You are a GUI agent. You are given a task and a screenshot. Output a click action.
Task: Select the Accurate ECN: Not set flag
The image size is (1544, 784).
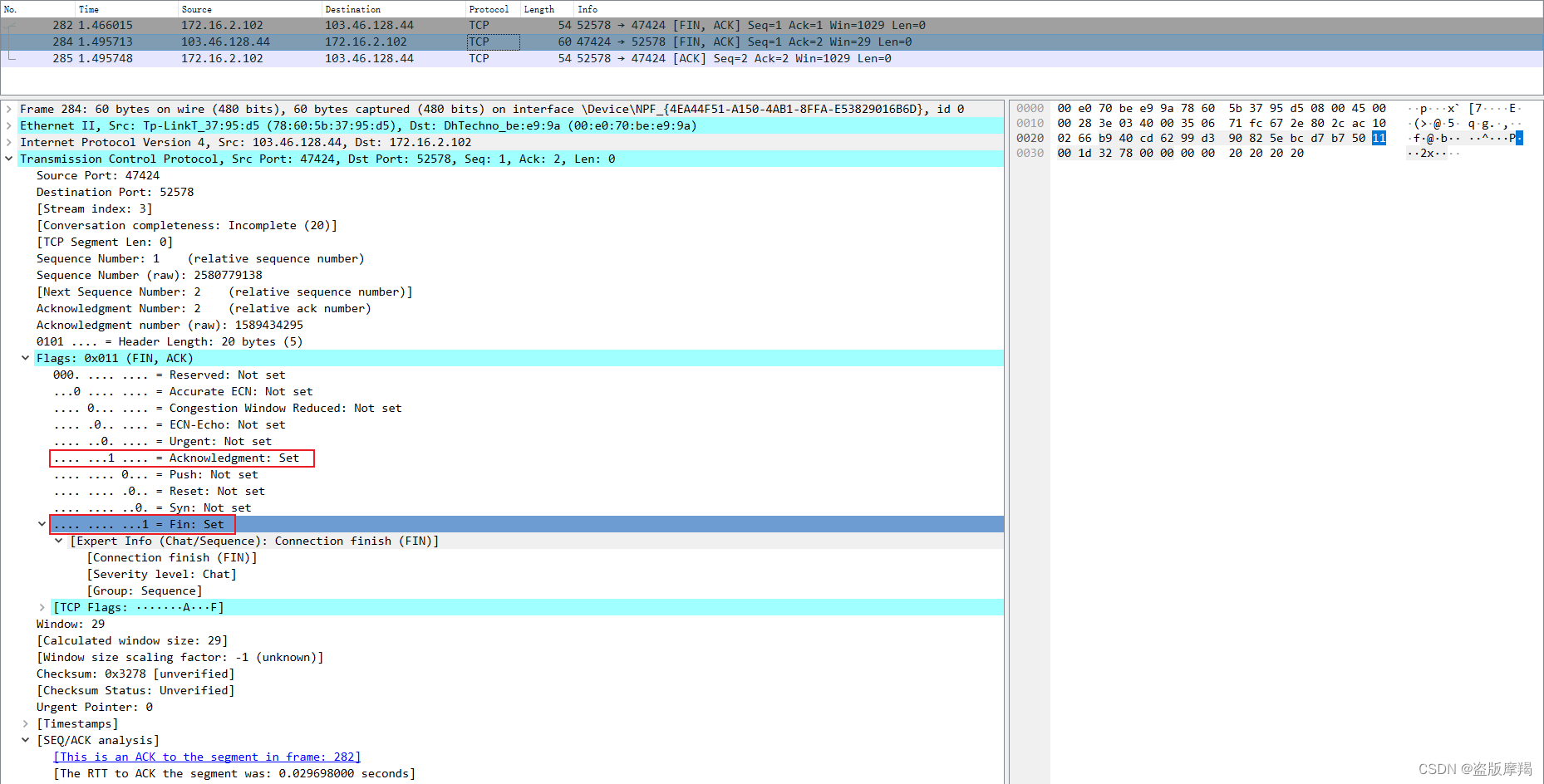point(183,391)
